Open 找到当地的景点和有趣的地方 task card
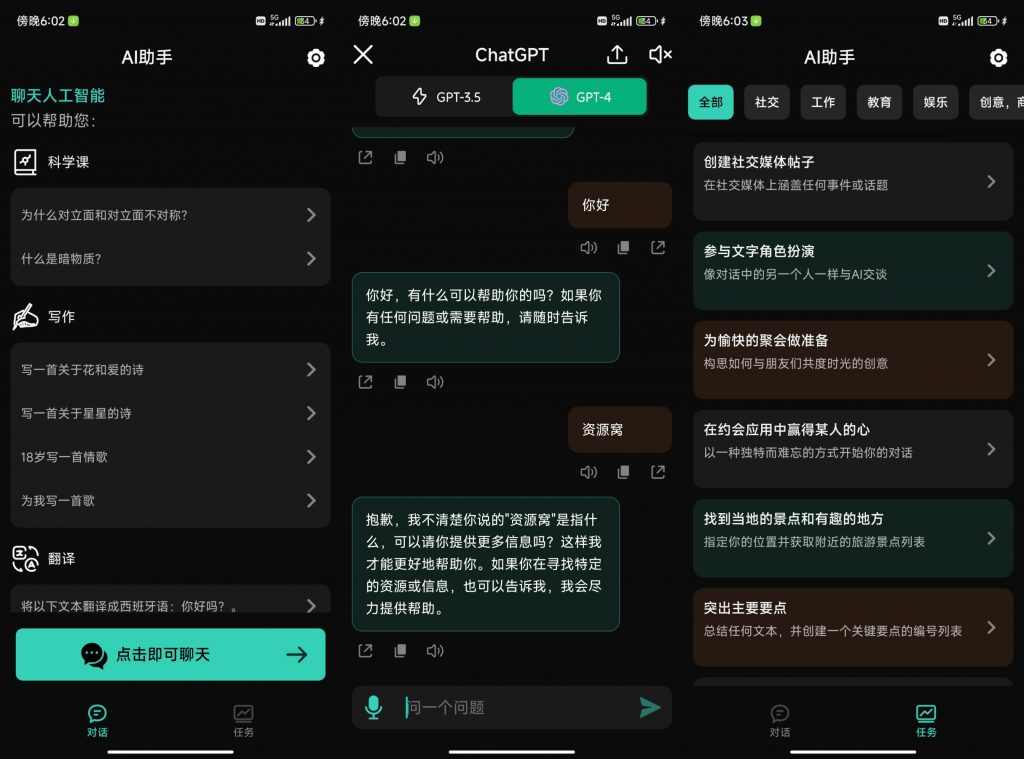The height and width of the screenshot is (759, 1024). [853, 538]
